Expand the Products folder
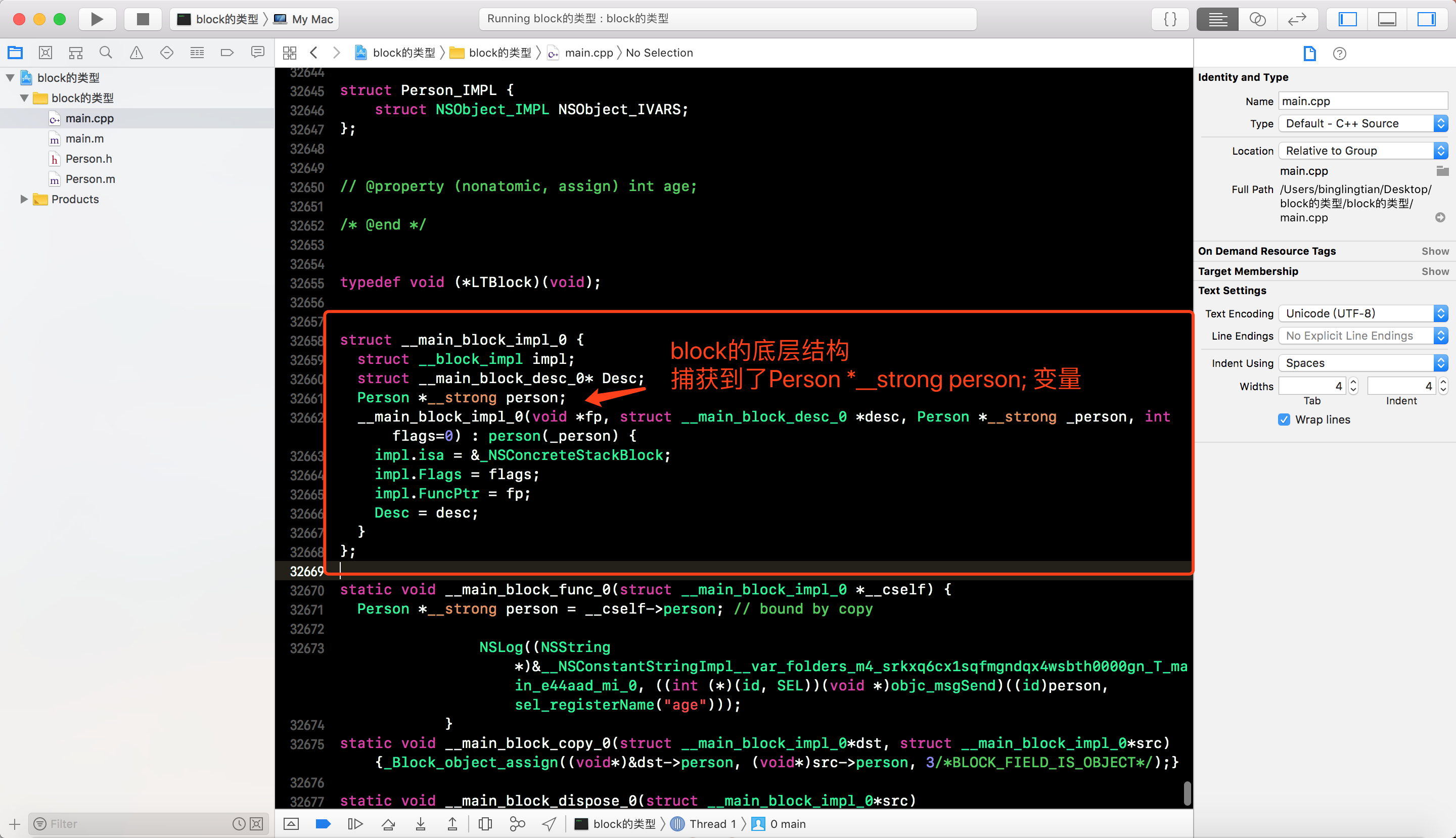 click(24, 199)
